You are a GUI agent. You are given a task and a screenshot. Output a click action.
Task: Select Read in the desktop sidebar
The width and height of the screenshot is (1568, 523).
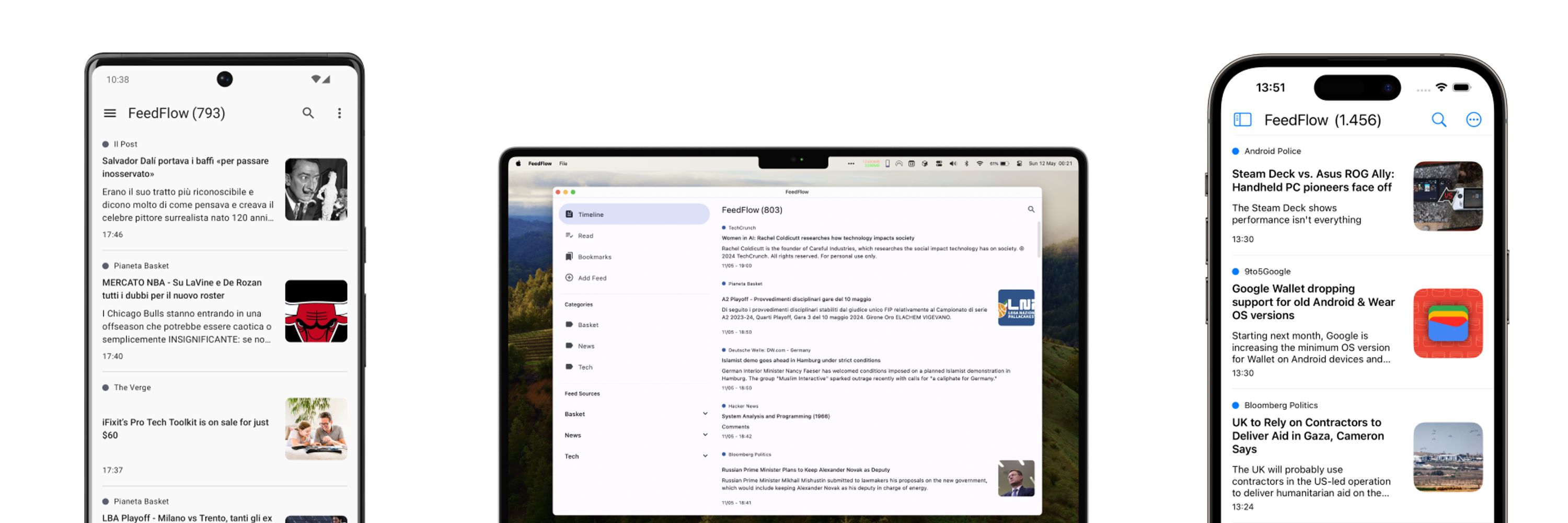(x=635, y=236)
